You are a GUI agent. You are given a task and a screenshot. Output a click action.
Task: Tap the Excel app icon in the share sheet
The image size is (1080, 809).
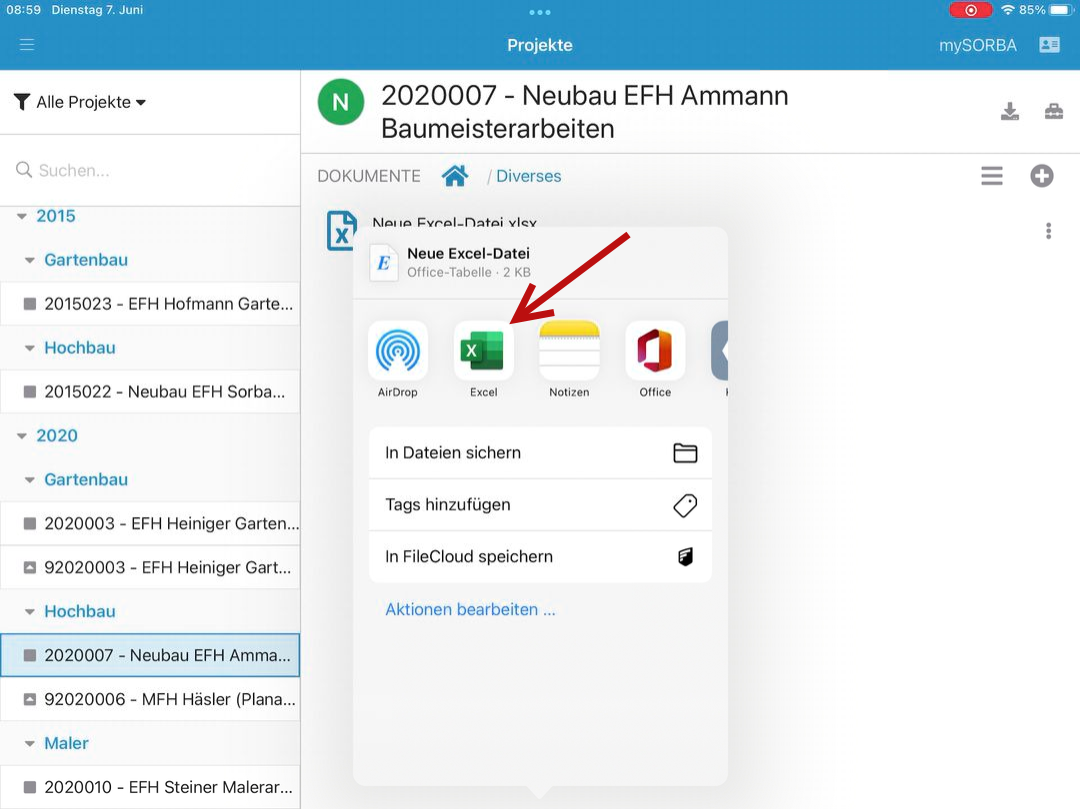pyautogui.click(x=484, y=352)
